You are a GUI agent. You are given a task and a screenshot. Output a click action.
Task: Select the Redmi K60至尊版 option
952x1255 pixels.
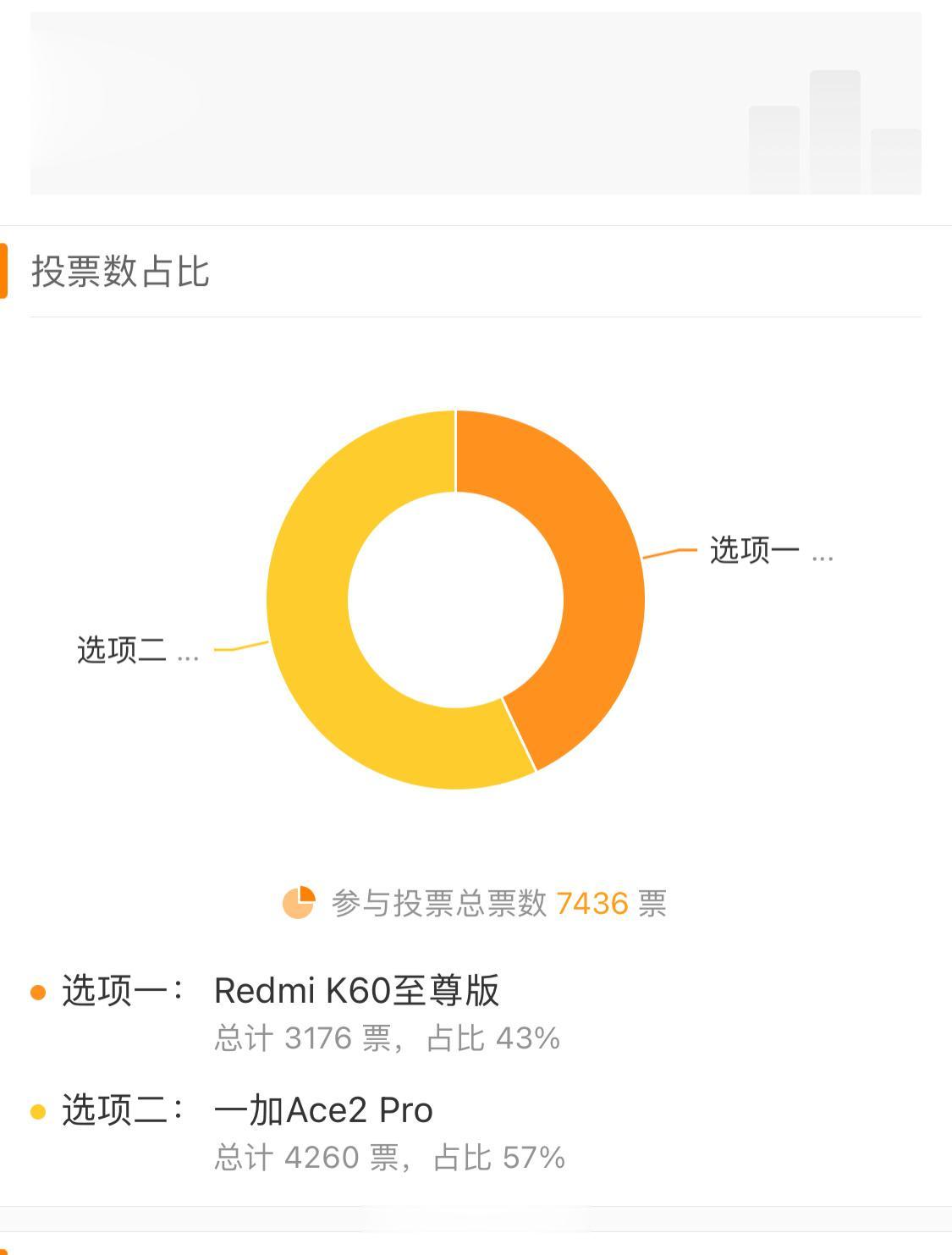click(x=356, y=990)
